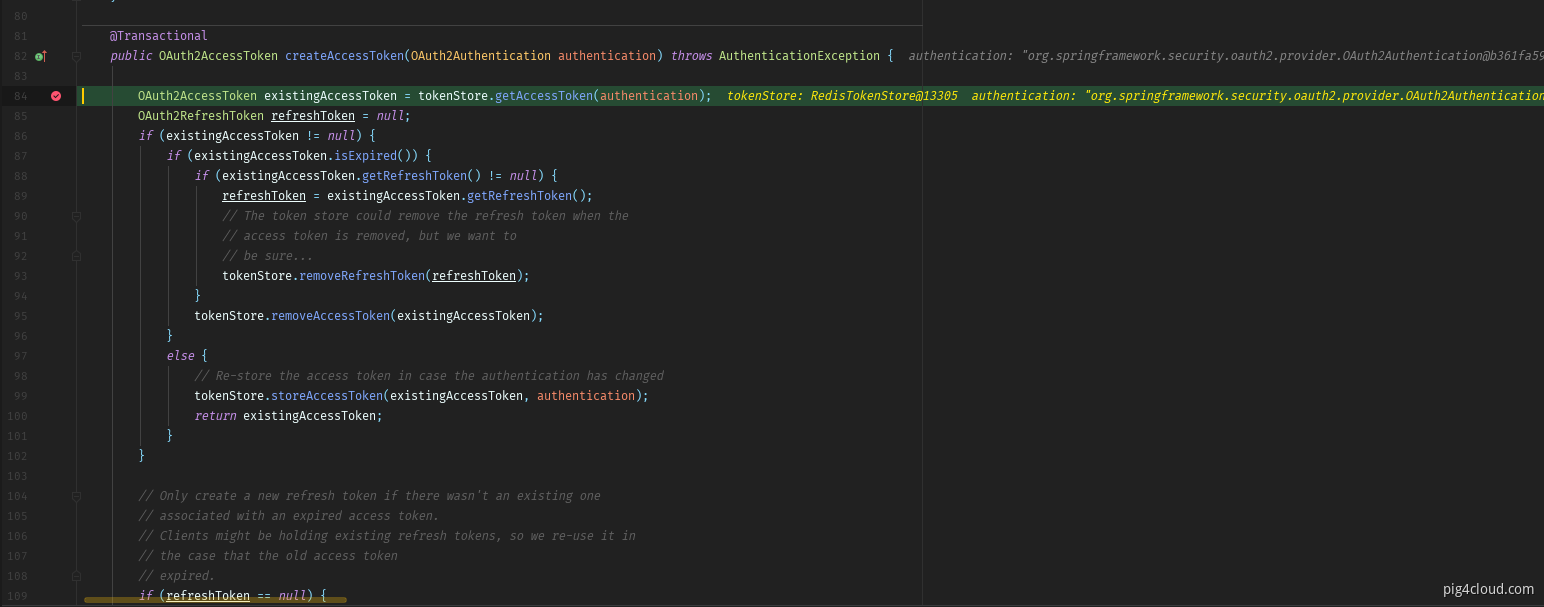Click fold end marker at line 92

tap(76, 256)
